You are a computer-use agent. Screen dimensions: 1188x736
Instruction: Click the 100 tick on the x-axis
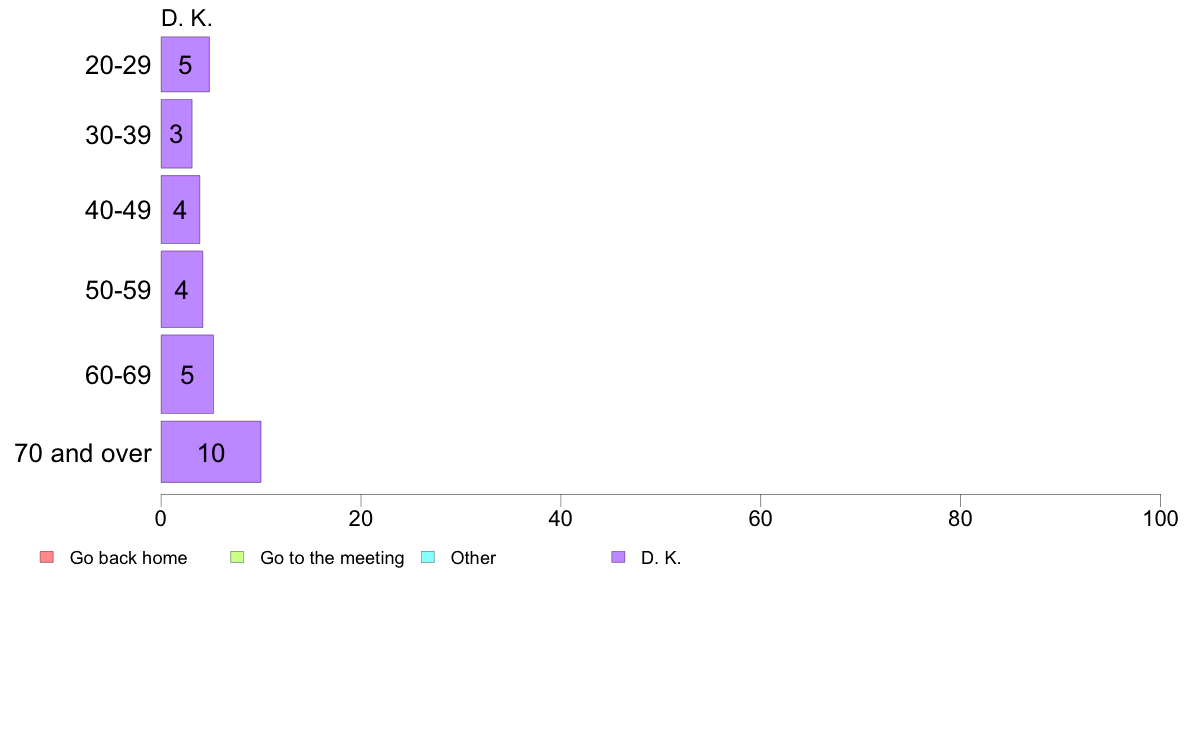1160,518
